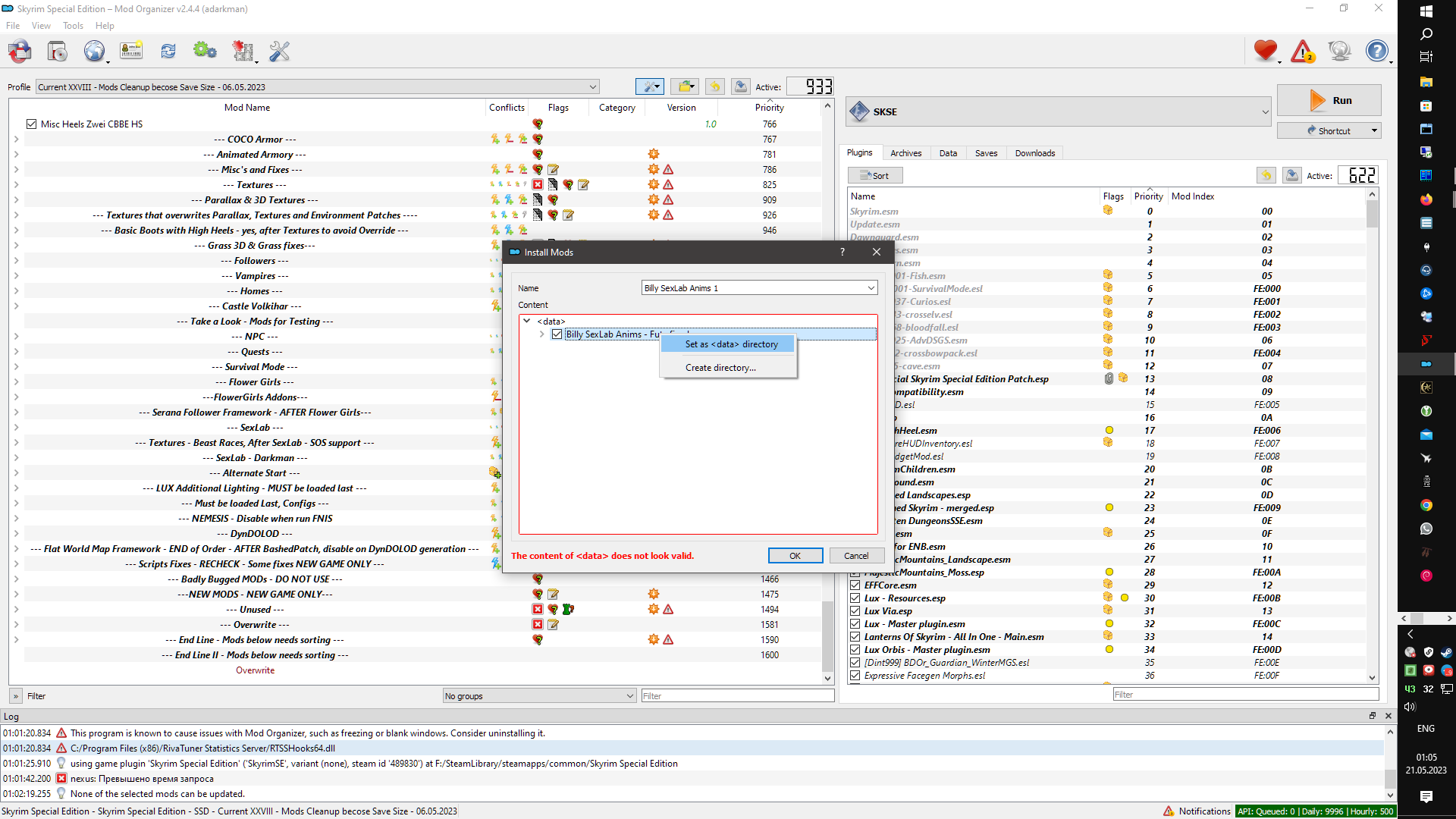Toggle Lanterns Of Skyrim Main.esm checkbox

855,637
